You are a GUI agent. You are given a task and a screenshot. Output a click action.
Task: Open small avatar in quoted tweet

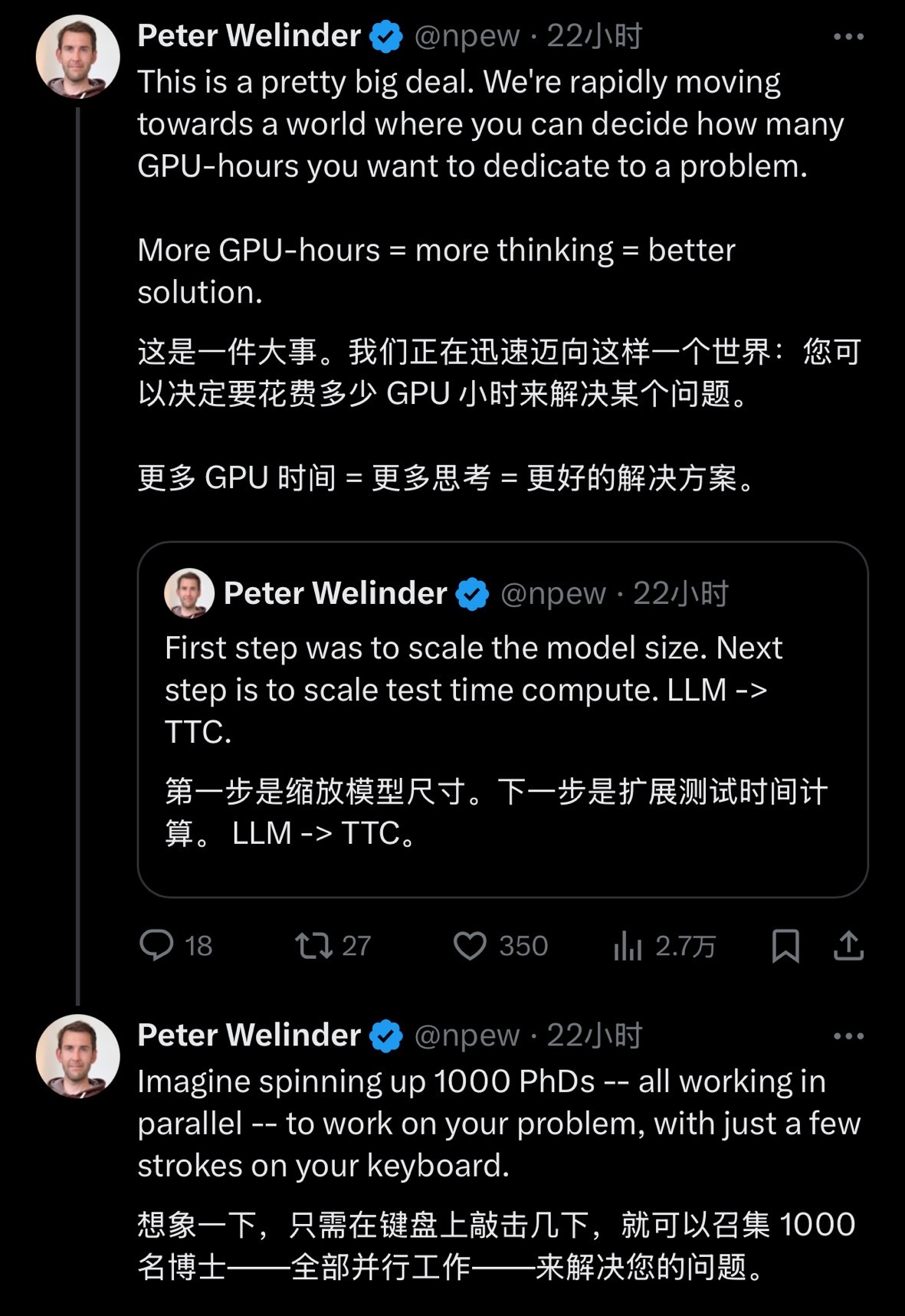(x=189, y=593)
